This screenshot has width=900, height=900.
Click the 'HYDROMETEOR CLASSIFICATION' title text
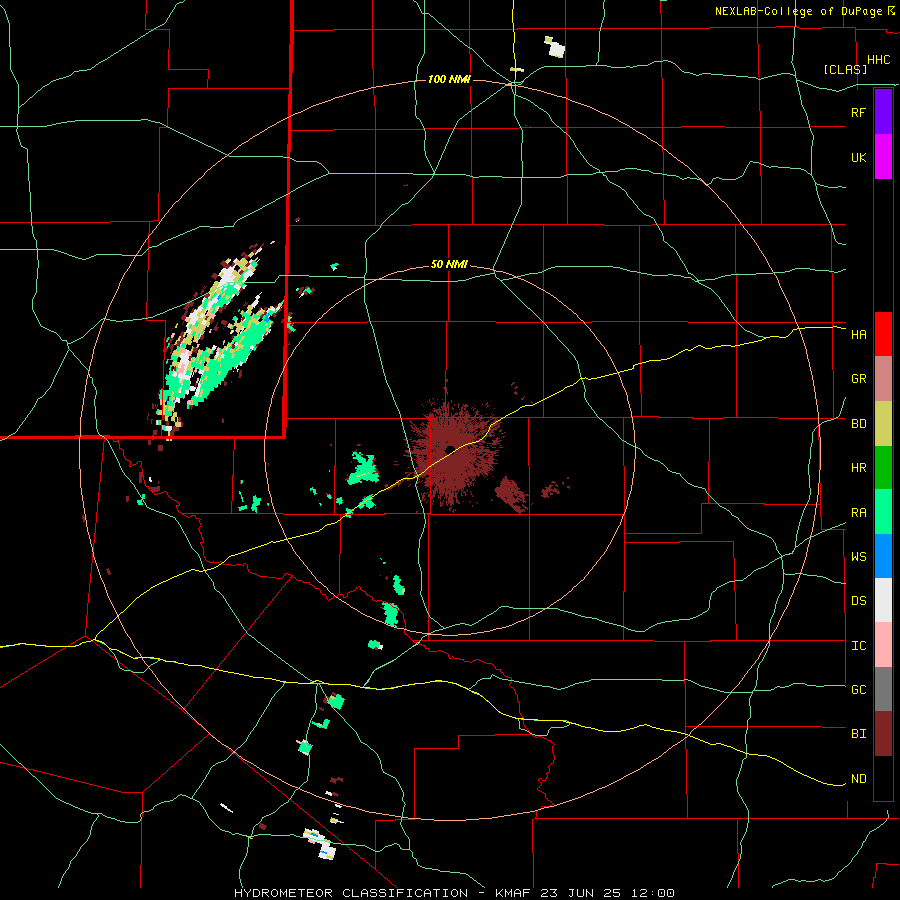pyautogui.click(x=351, y=893)
